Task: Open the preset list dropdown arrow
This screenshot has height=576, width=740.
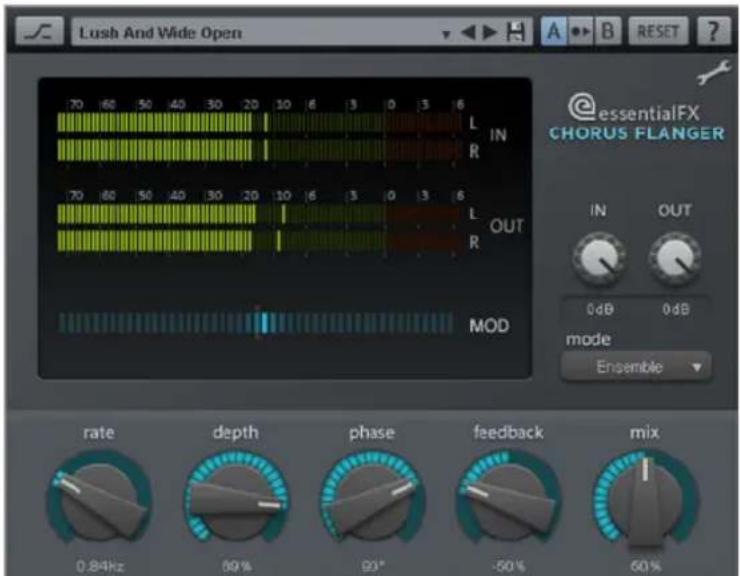Action: click(x=446, y=34)
